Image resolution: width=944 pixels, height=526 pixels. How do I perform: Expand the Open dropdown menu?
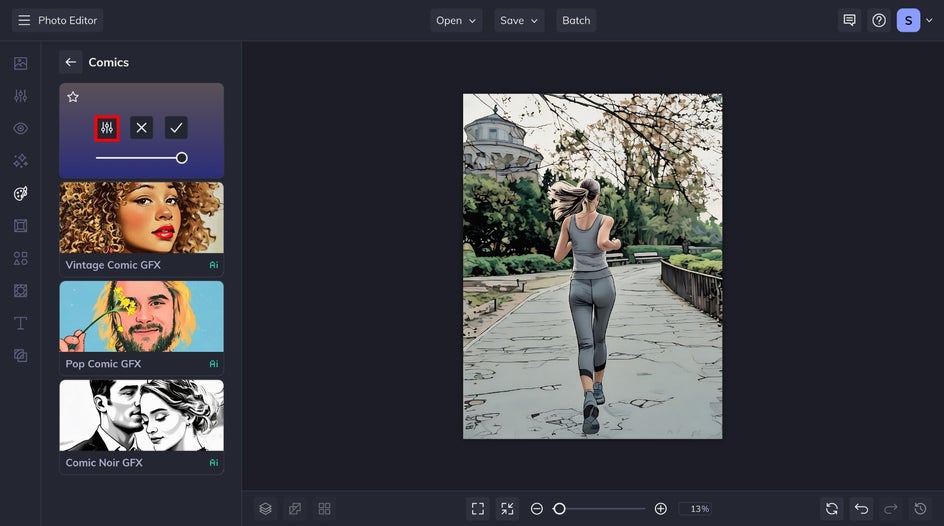pos(456,20)
